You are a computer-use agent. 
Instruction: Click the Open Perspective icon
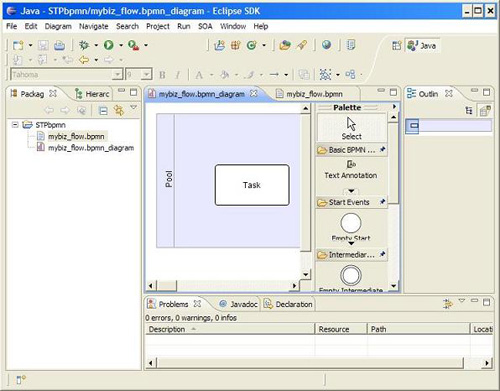[x=397, y=45]
